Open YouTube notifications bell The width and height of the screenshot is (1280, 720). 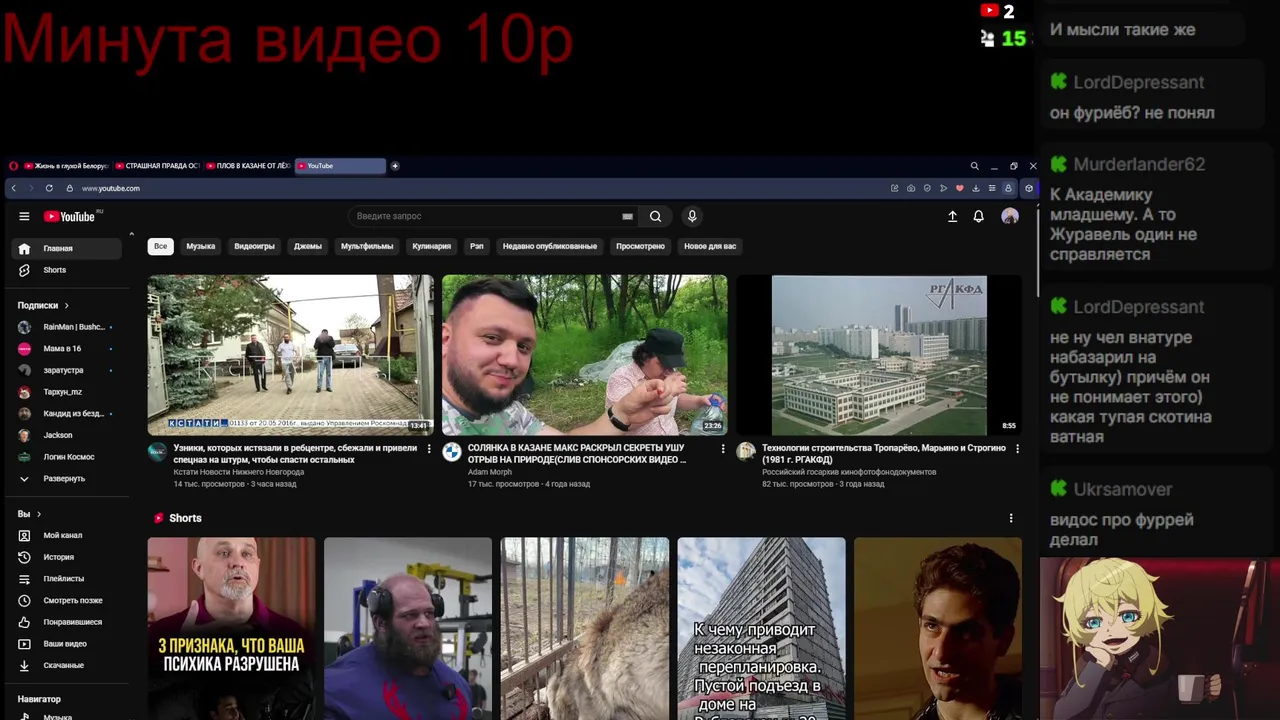[979, 216]
